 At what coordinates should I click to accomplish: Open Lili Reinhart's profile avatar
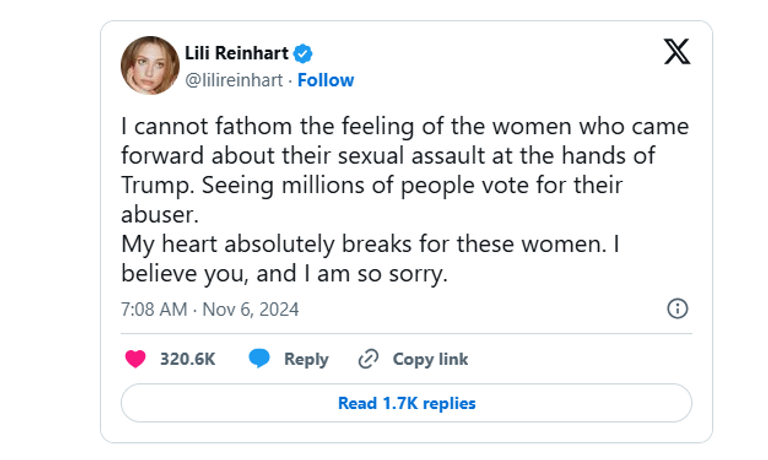[x=149, y=65]
